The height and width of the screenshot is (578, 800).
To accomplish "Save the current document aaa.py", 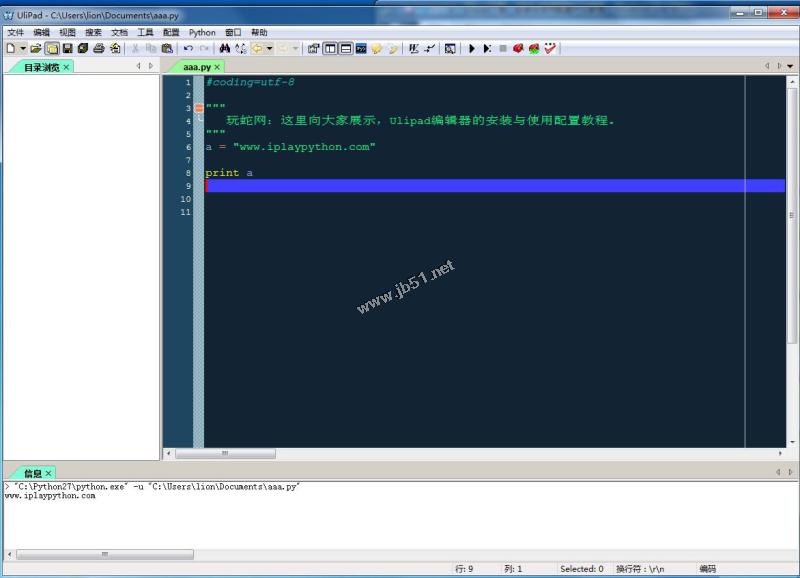I will click(x=66, y=48).
